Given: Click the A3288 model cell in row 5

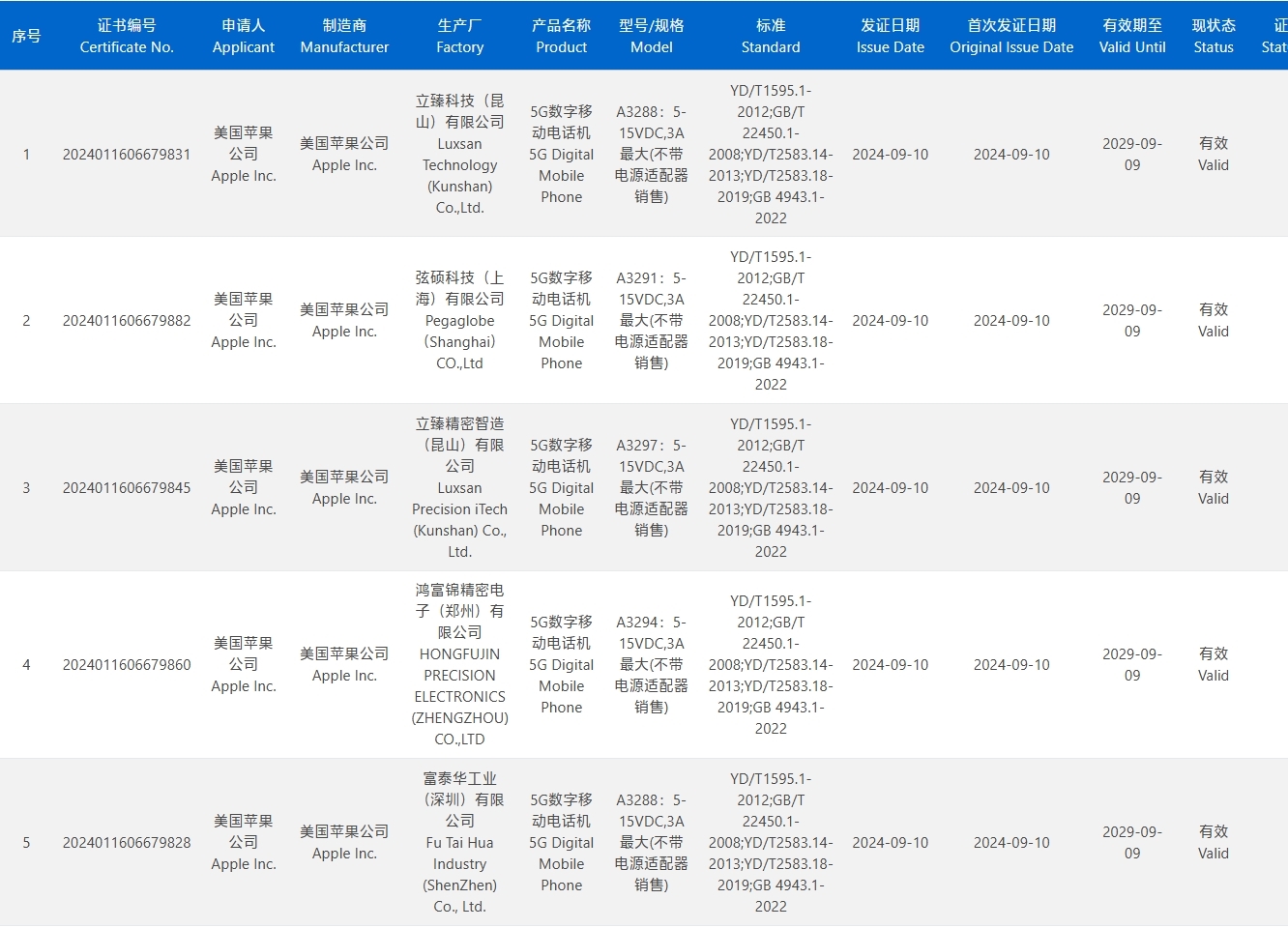Looking at the screenshot, I should point(652,843).
